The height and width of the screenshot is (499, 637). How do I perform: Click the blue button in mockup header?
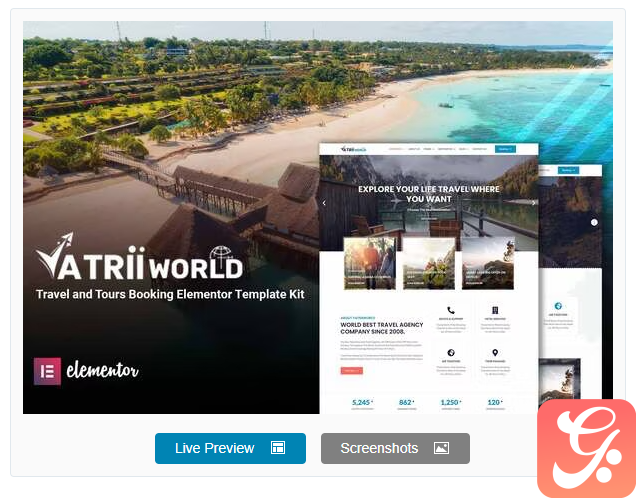pyautogui.click(x=506, y=149)
